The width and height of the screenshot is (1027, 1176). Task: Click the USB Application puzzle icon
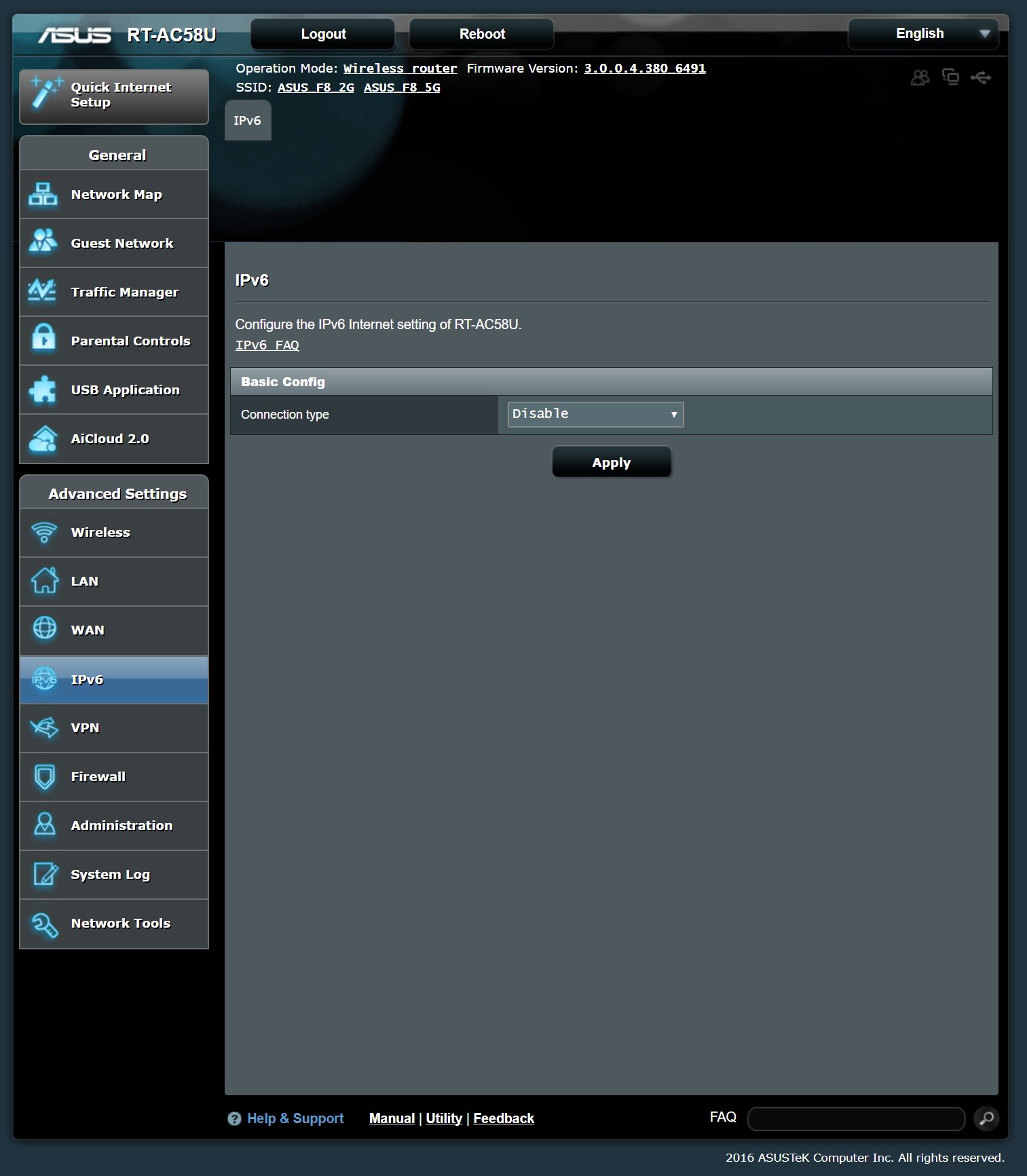pyautogui.click(x=43, y=390)
